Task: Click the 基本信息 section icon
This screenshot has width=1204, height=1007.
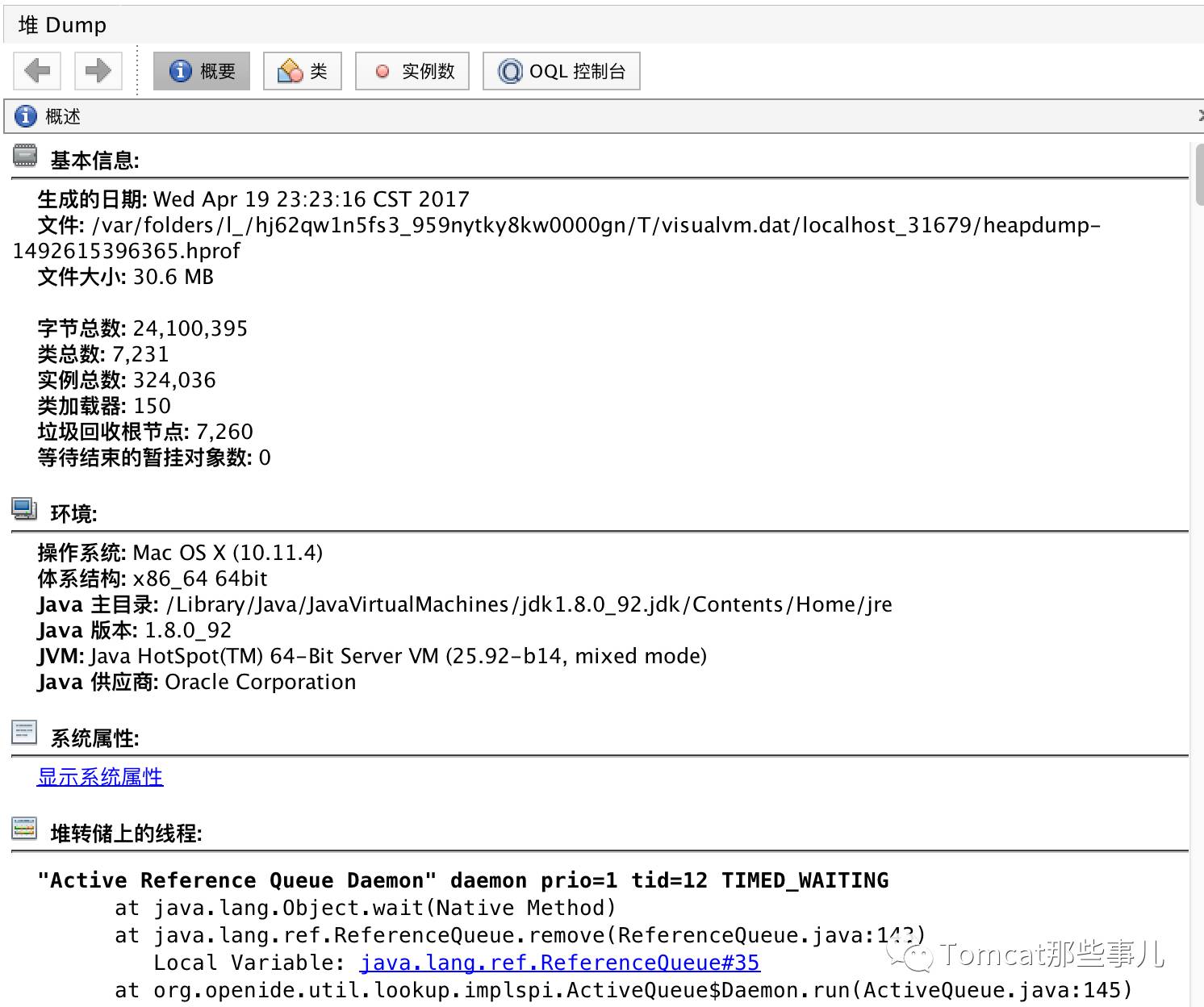Action: click(25, 156)
